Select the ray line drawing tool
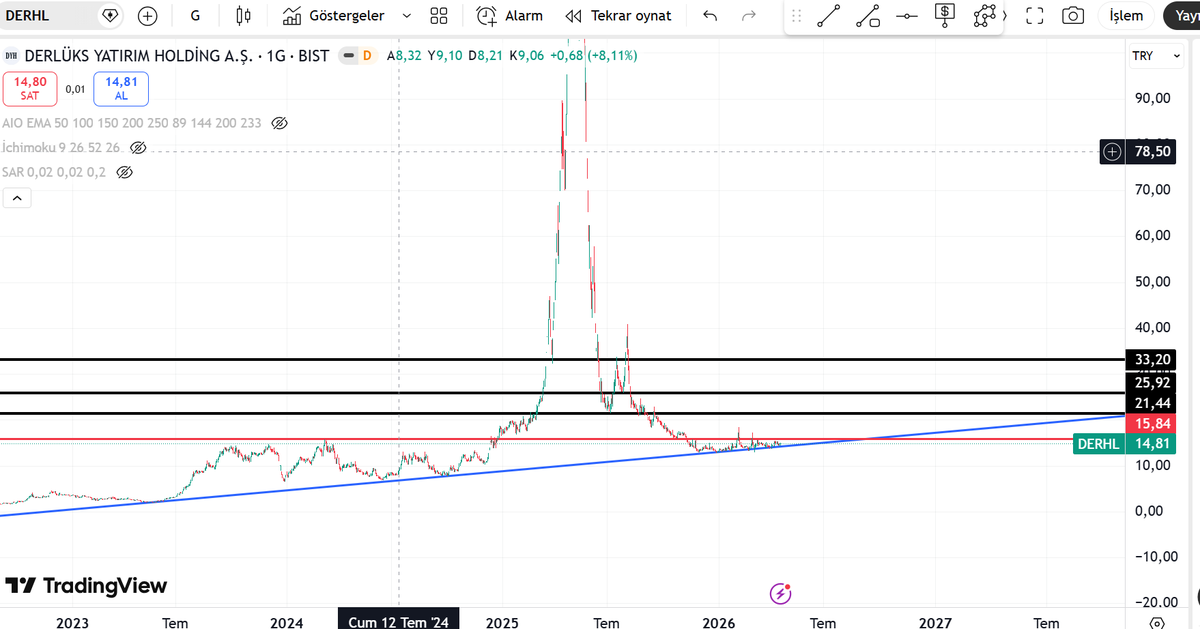 click(x=868, y=15)
